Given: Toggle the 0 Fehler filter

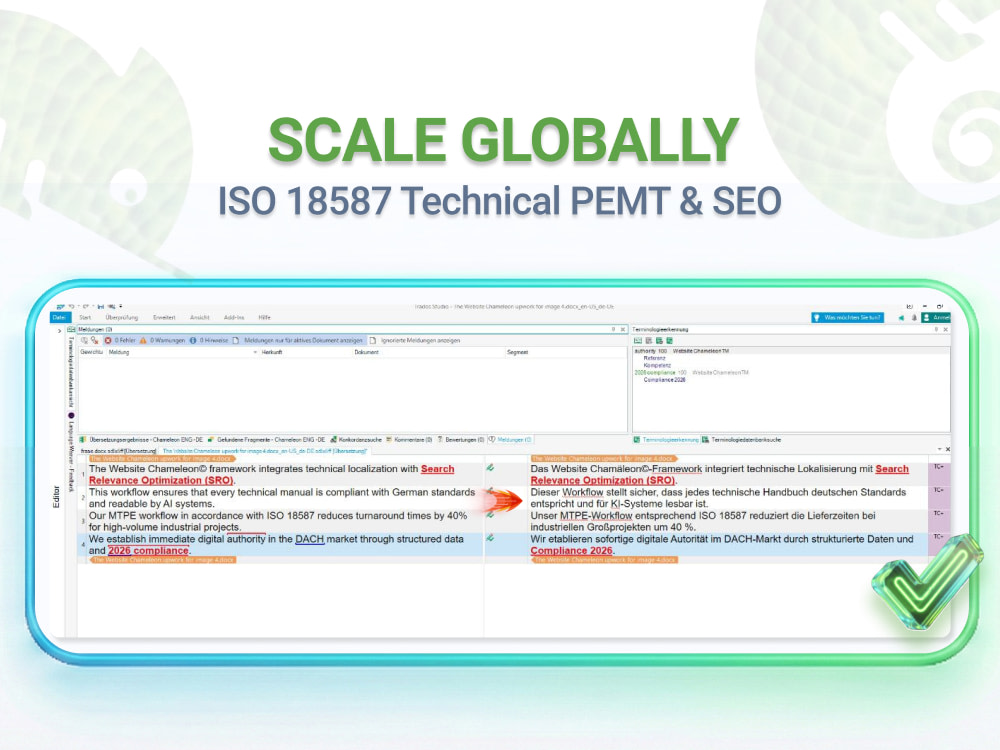Looking at the screenshot, I should click(x=120, y=341).
